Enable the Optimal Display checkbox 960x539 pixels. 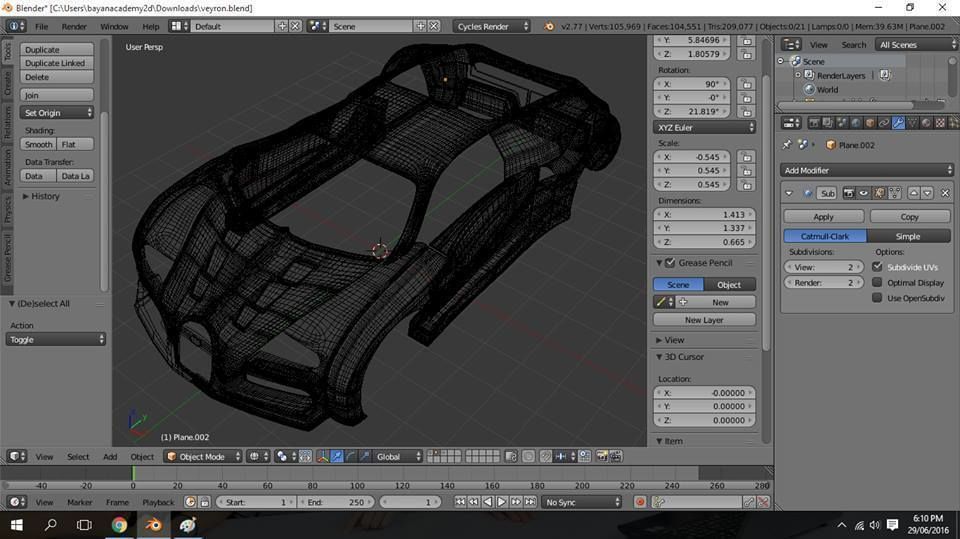tap(877, 282)
